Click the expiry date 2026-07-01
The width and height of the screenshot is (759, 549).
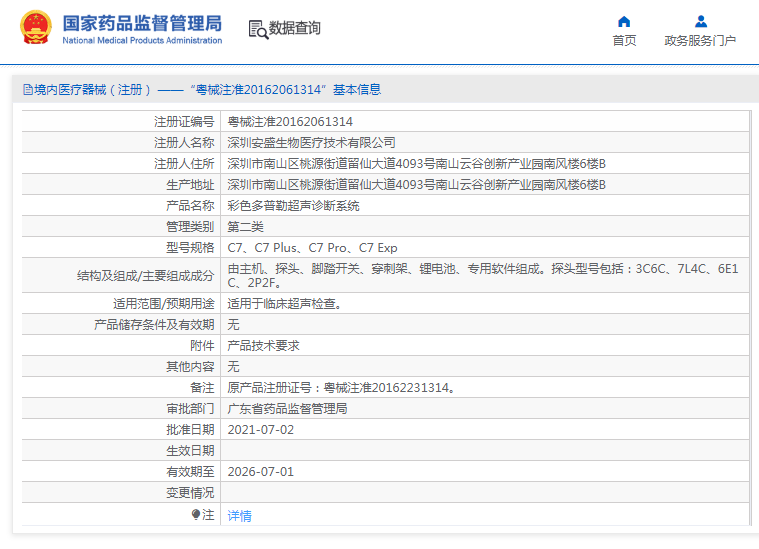(261, 471)
